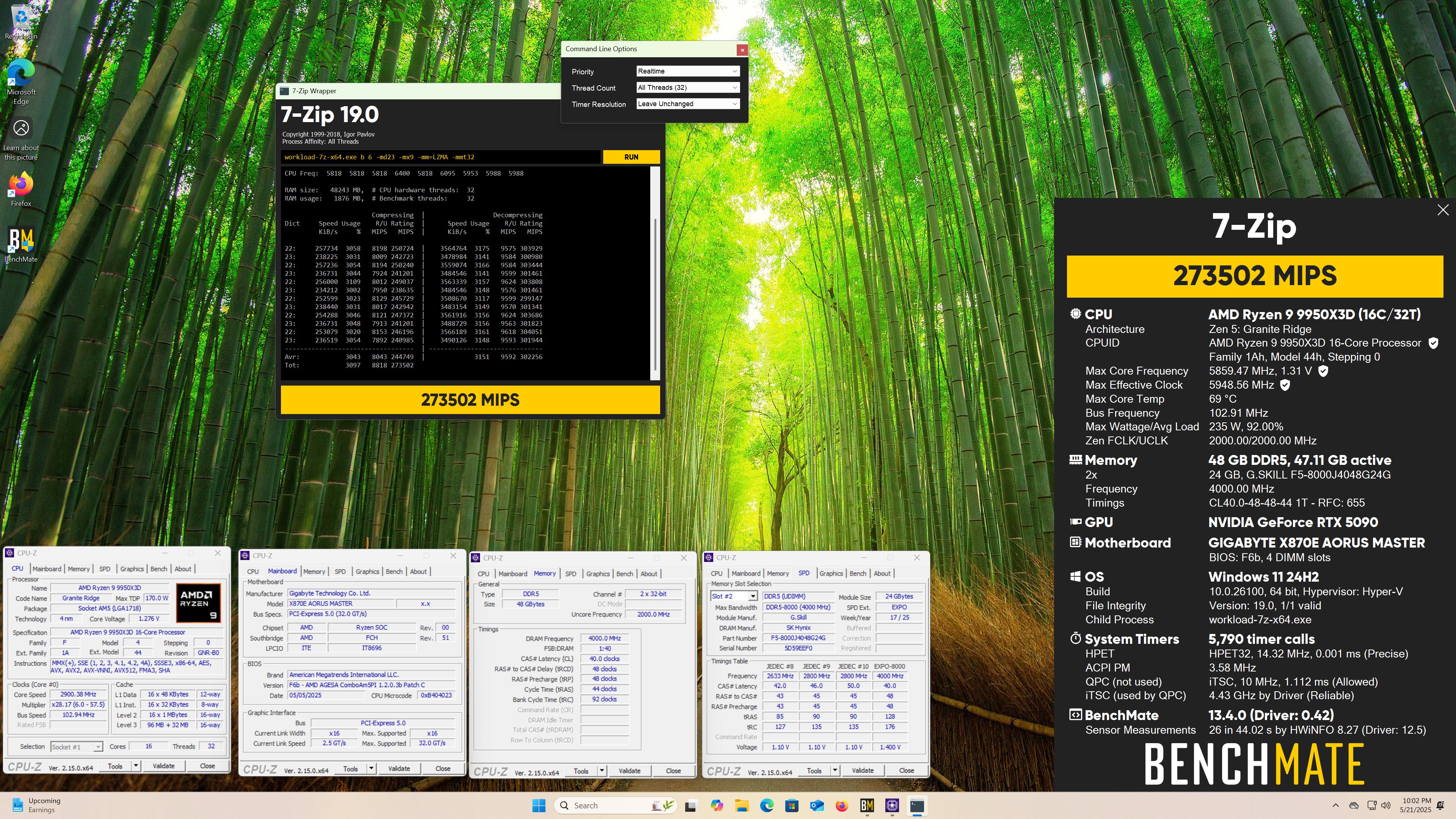The image size is (1456, 819).
Task: Click Tools button in the CPU-Z Memory window
Action: [x=581, y=771]
